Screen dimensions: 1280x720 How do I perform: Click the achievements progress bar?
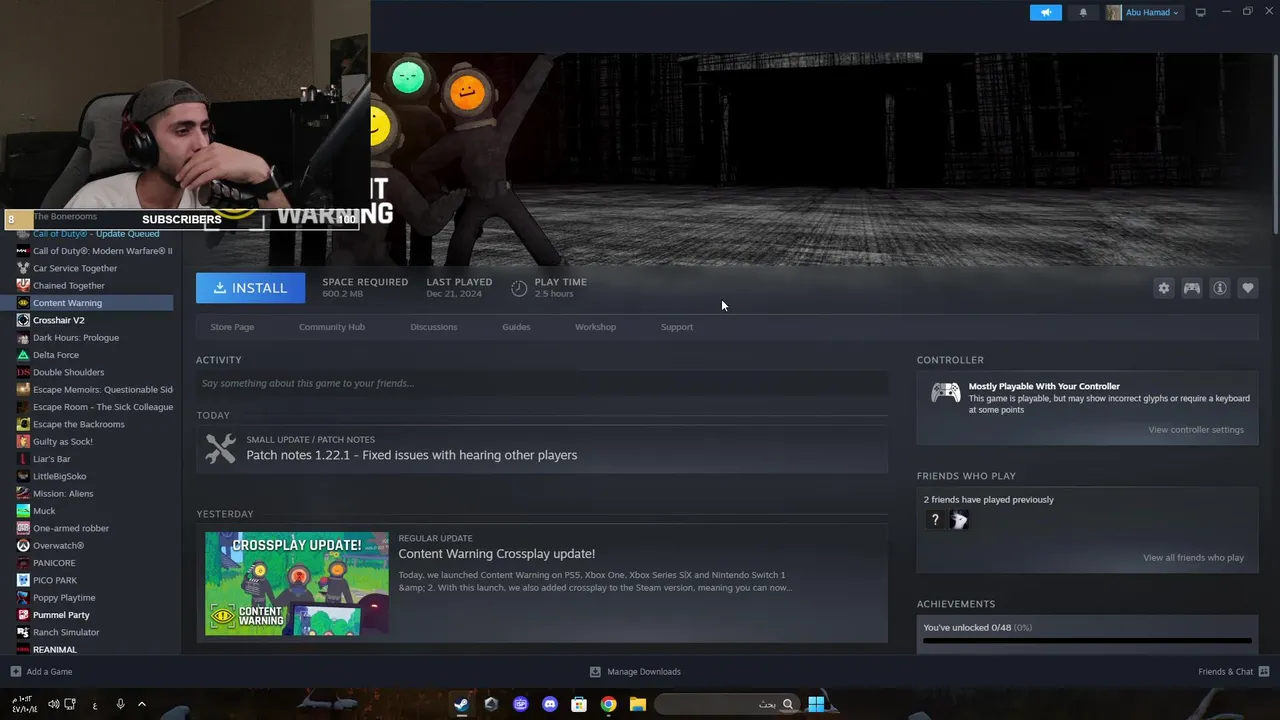click(x=1087, y=640)
